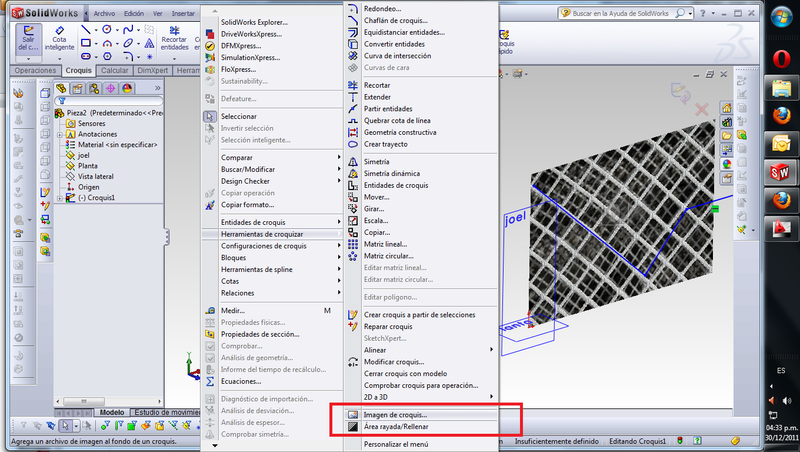Click the feature tree horizontal scrollbar
800x452 pixels.
84,401
